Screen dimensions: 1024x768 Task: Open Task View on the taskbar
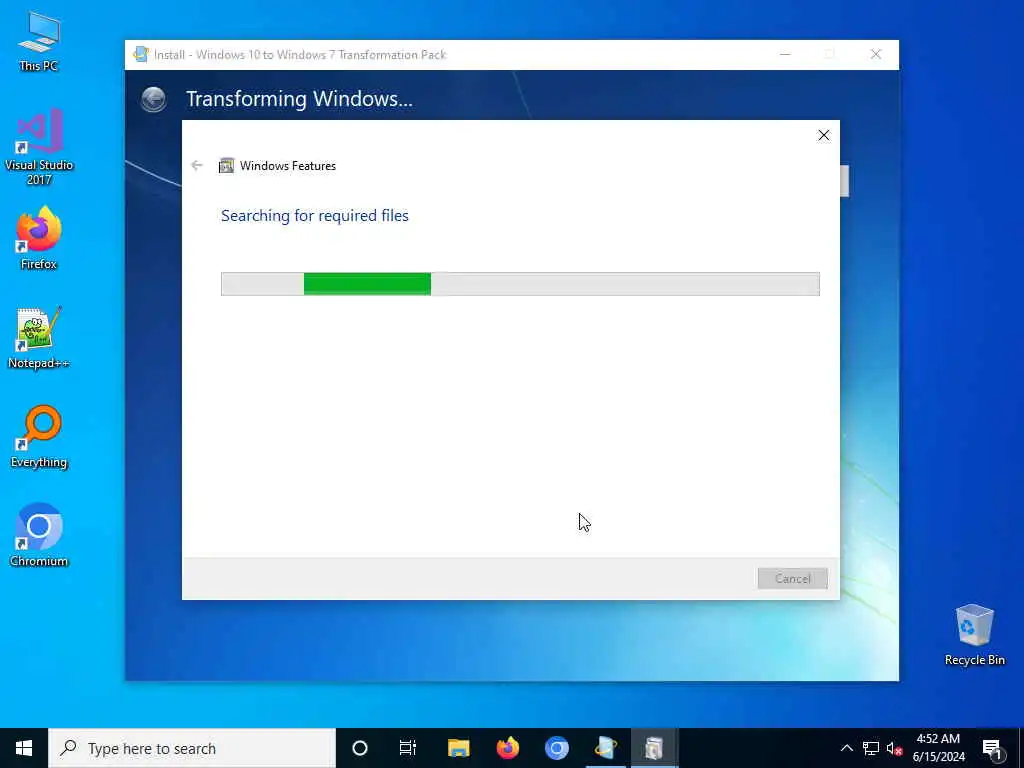pos(408,748)
